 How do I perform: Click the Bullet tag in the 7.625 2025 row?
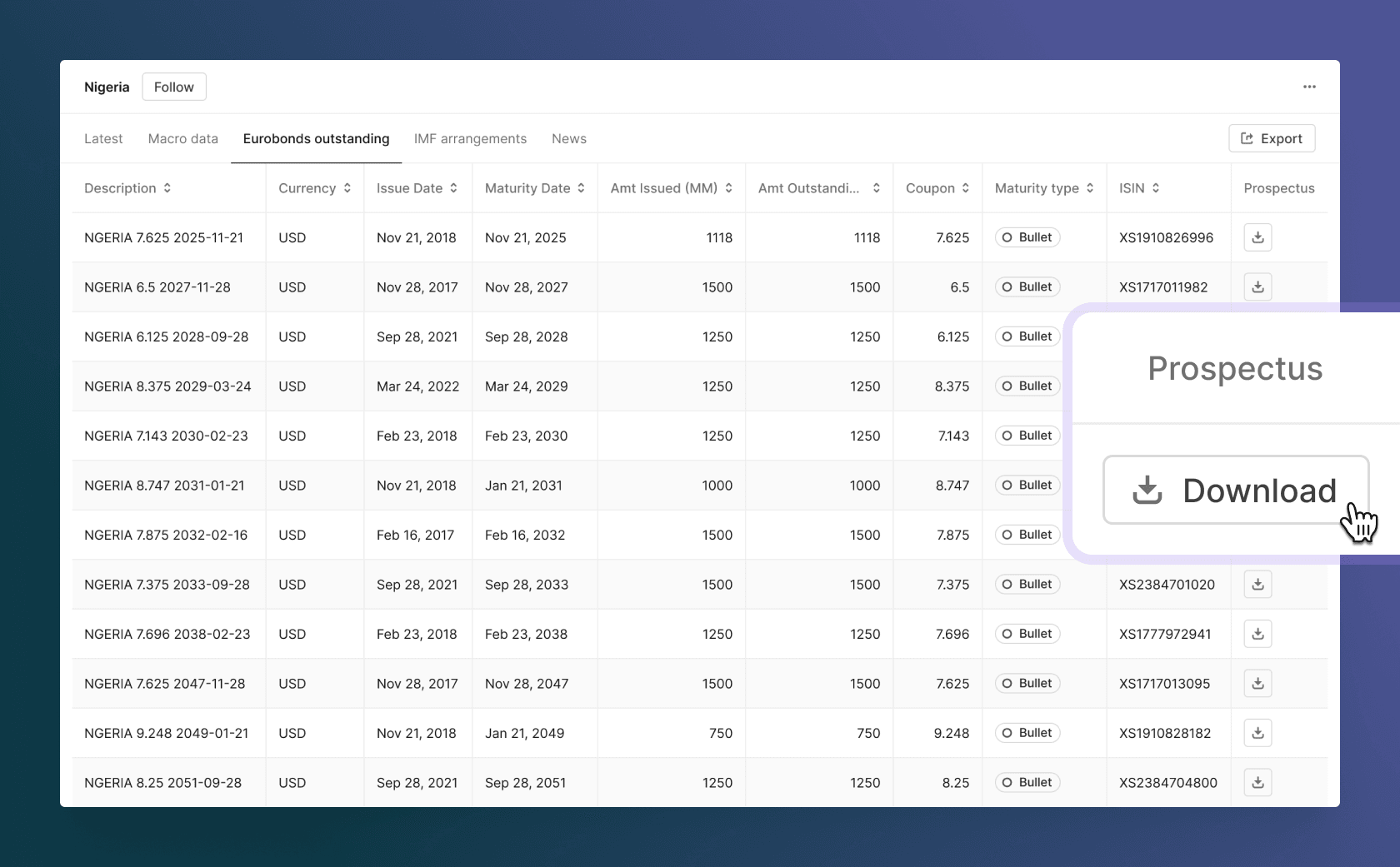(x=1027, y=237)
